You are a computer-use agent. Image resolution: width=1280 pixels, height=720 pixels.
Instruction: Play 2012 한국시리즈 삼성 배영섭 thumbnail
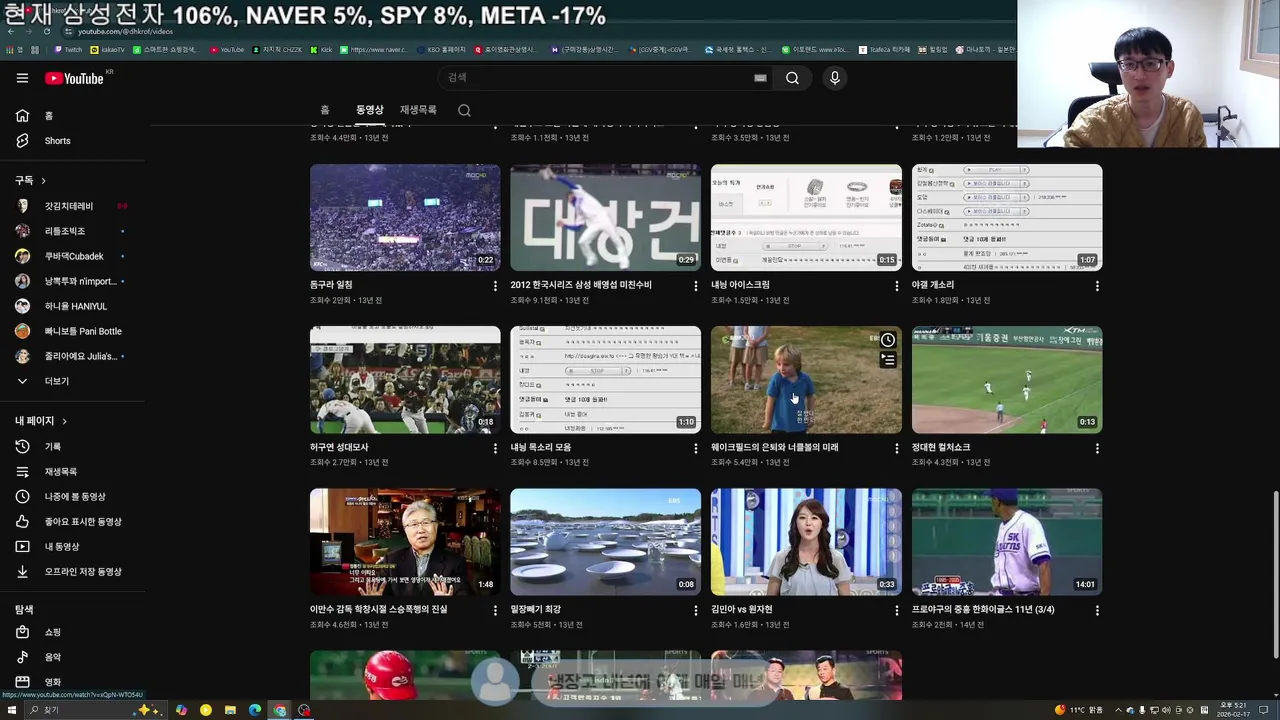[606, 217]
